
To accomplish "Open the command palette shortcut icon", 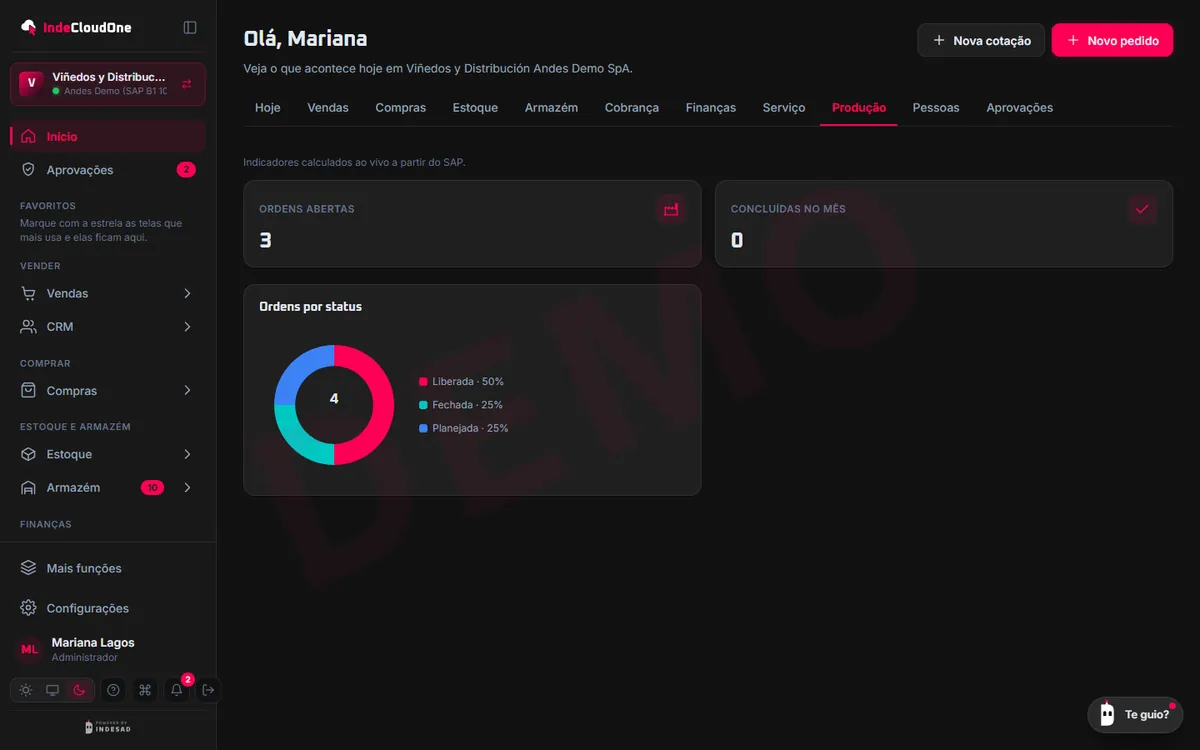I will click(x=145, y=690).
